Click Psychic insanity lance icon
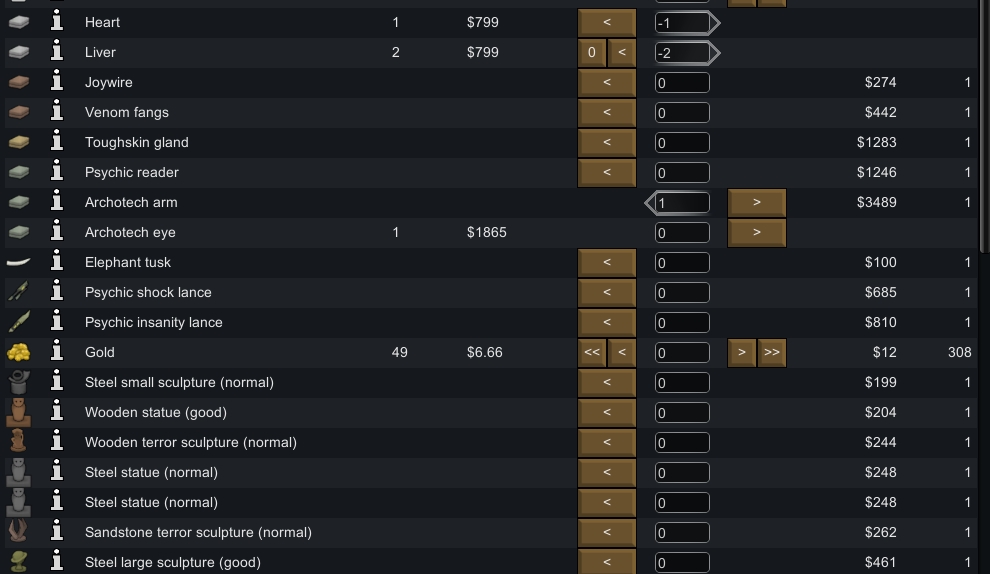Viewport: 990px width, 574px height. (18, 322)
